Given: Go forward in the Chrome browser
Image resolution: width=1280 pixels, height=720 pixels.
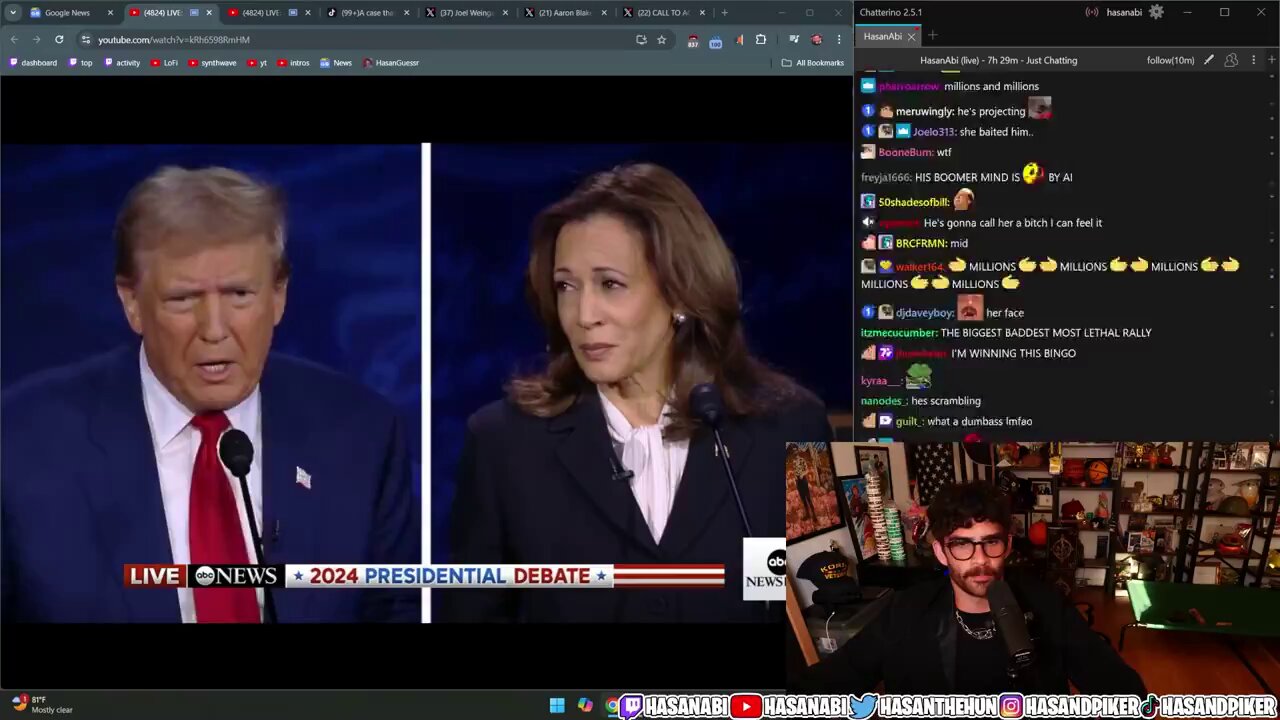Looking at the screenshot, I should point(36,39).
